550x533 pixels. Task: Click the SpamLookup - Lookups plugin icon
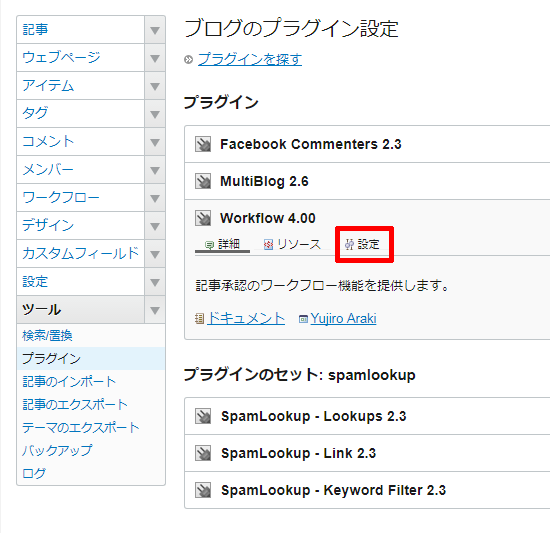pos(203,416)
